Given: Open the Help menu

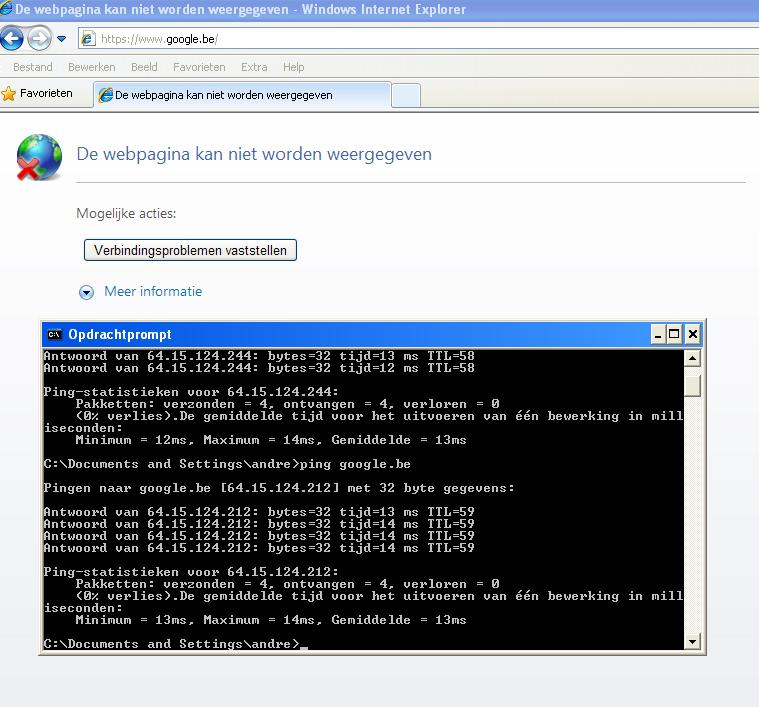Looking at the screenshot, I should [x=293, y=67].
